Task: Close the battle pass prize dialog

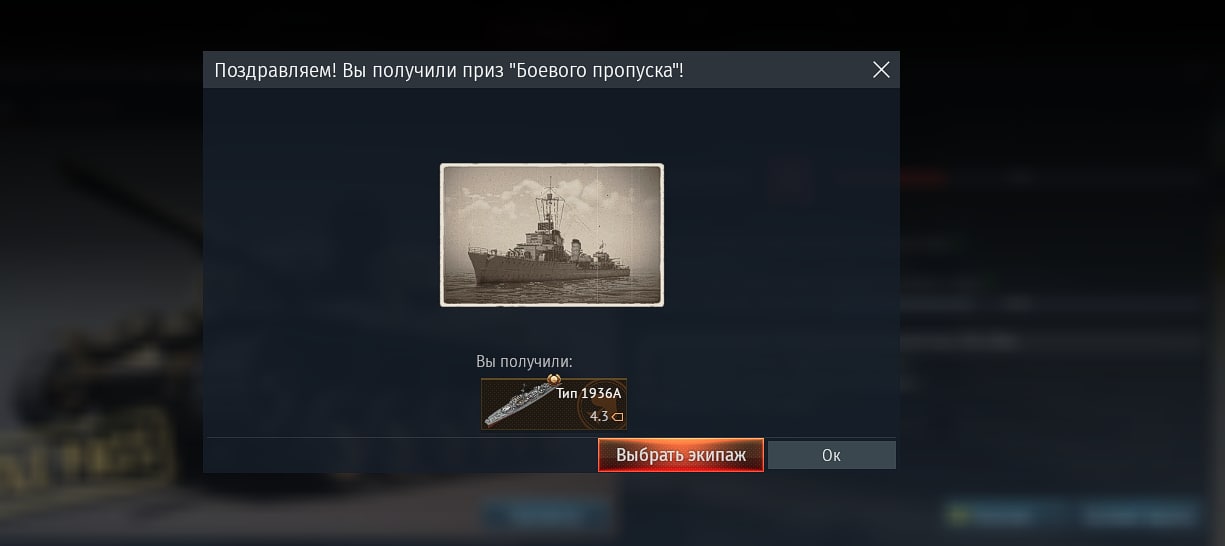Action: [881, 70]
